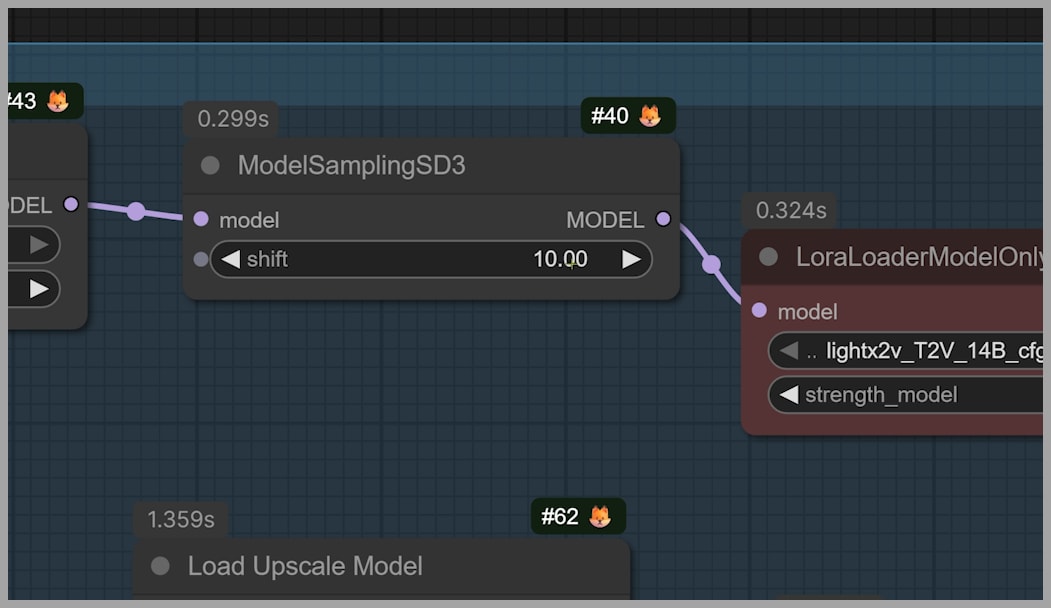Collapse the ModelSamplingSD3 node via its dot
The image size is (1051, 608).
tap(210, 166)
